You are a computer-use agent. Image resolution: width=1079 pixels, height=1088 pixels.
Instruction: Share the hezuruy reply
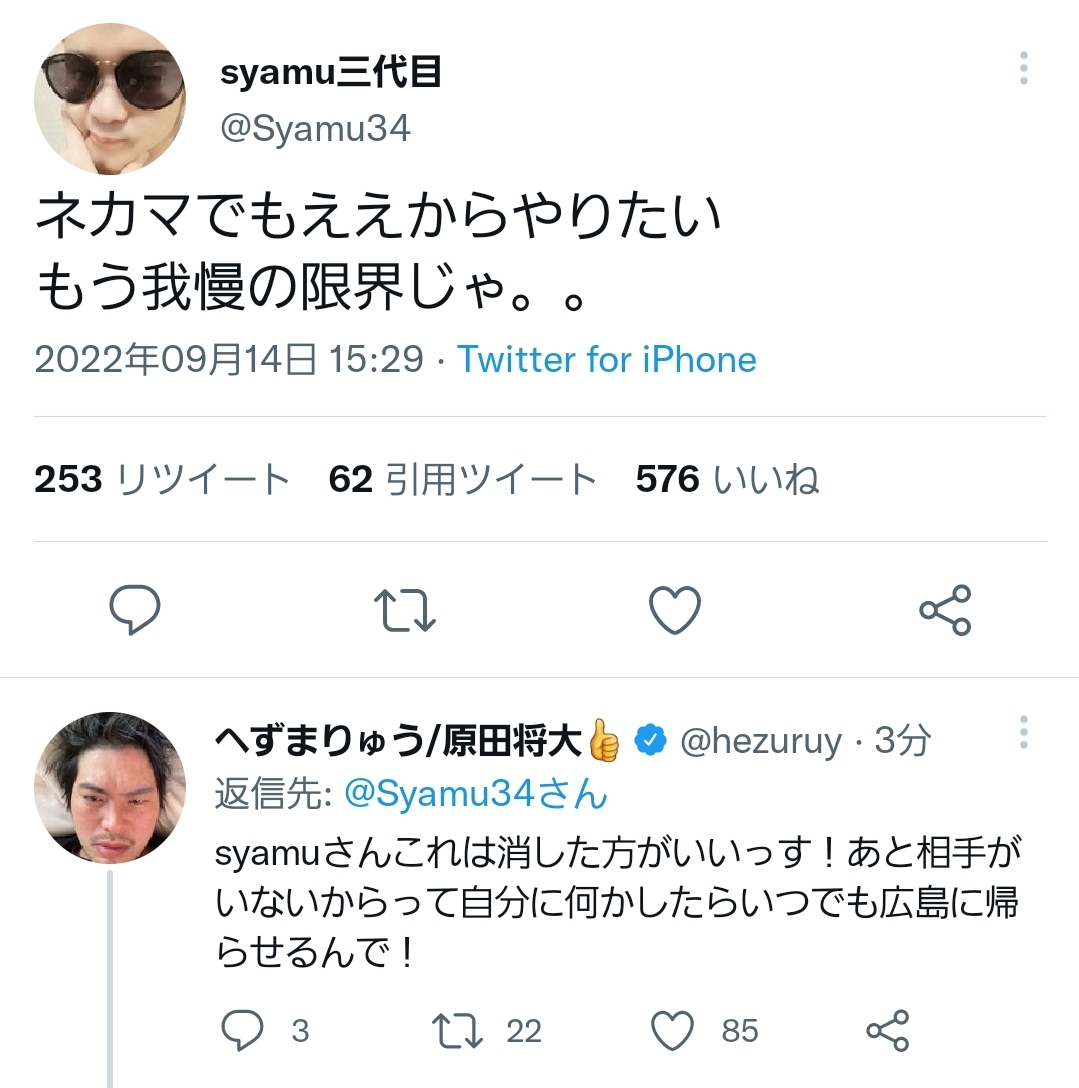(x=886, y=1030)
